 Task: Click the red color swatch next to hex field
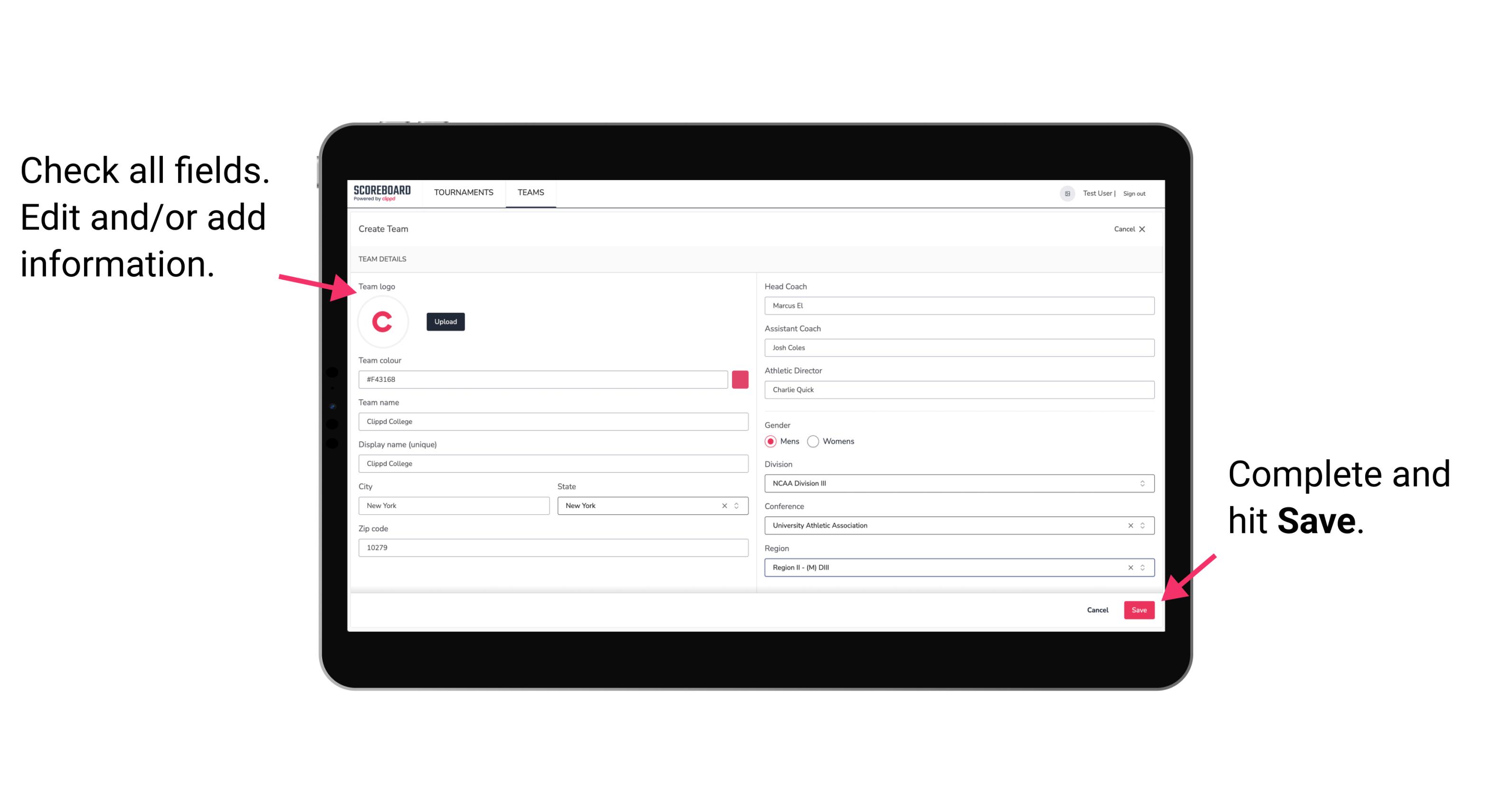(x=740, y=379)
